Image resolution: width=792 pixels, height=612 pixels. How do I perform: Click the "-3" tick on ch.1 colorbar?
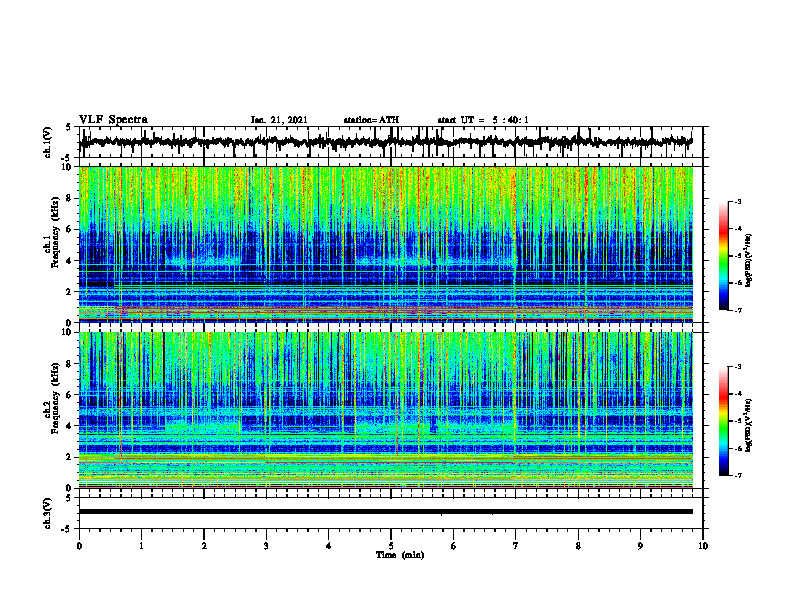(x=738, y=201)
